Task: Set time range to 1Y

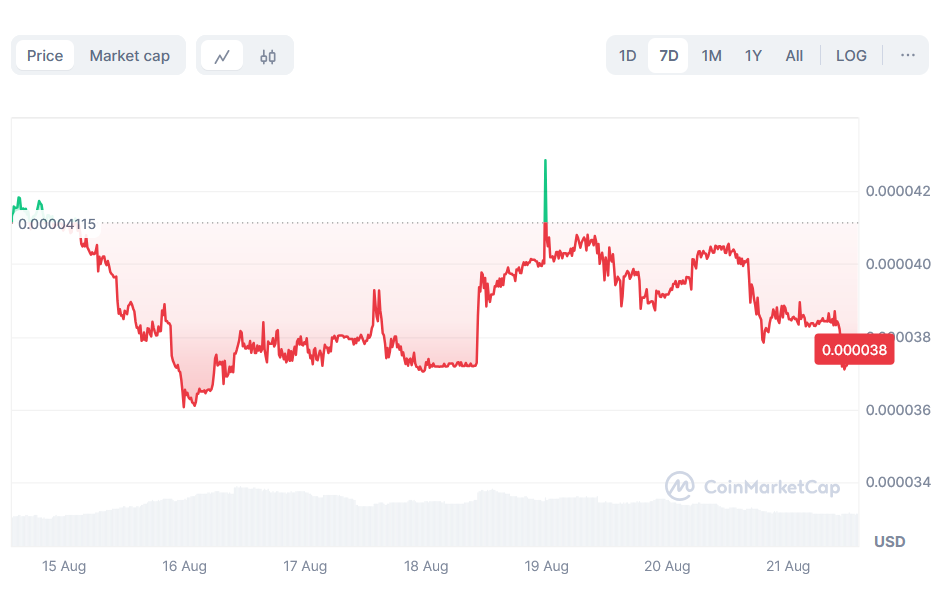Action: tap(753, 56)
